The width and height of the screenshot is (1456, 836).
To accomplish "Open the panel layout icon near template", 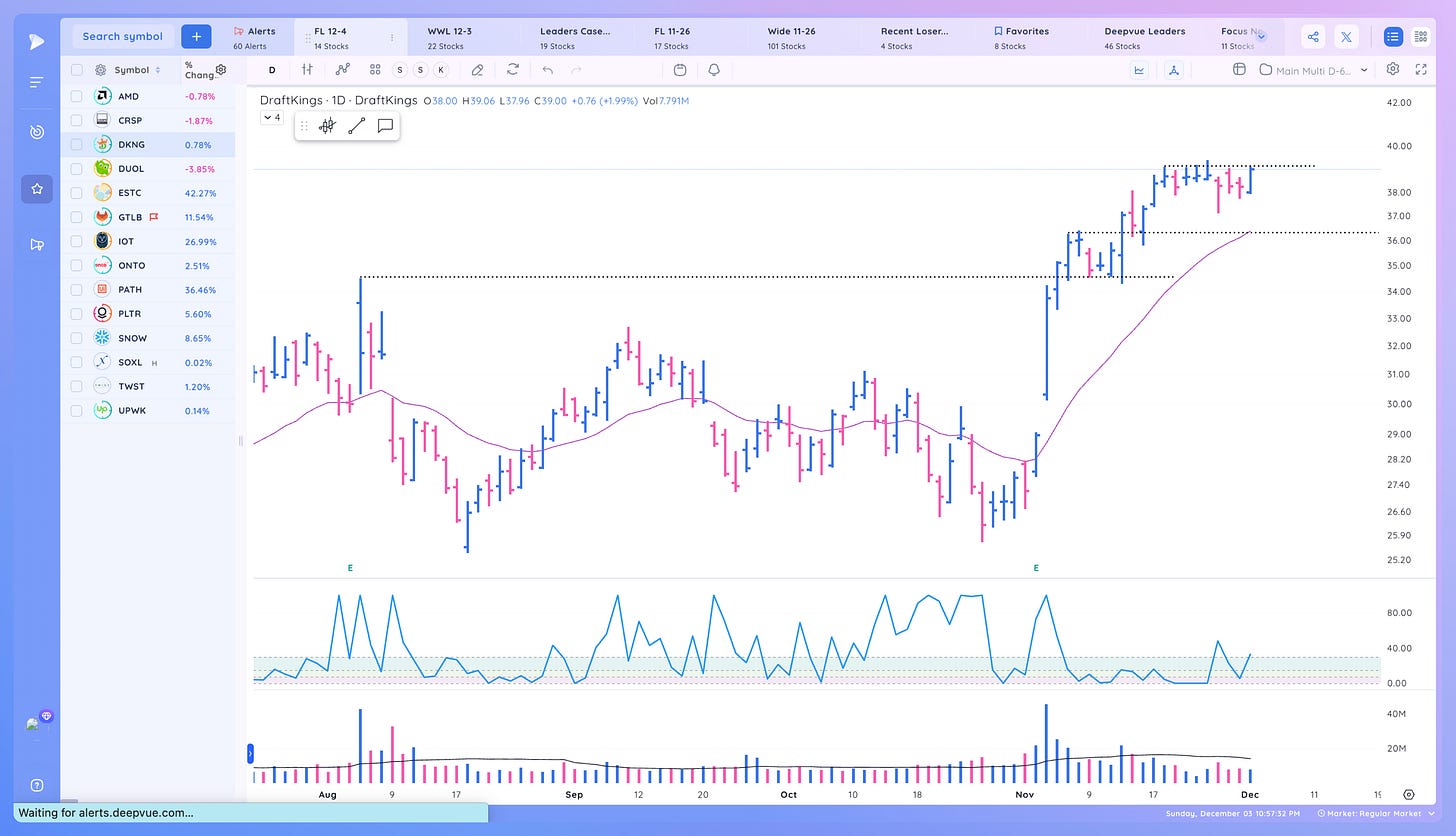I will point(1239,70).
